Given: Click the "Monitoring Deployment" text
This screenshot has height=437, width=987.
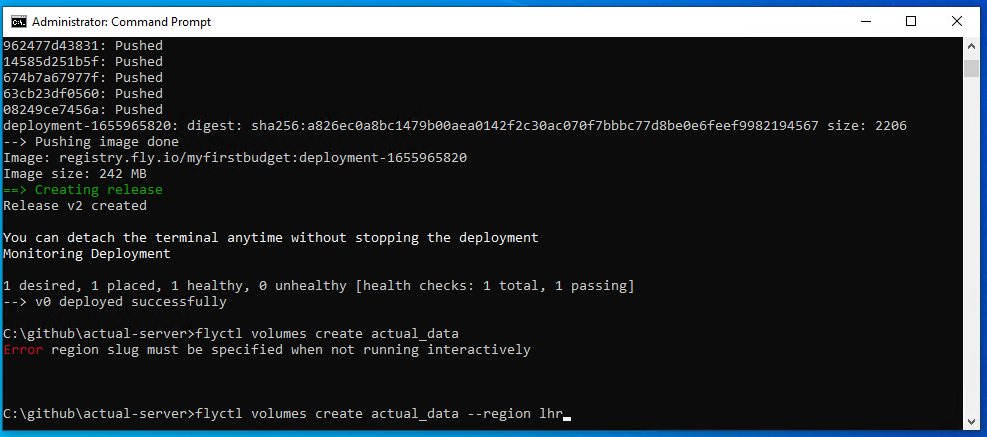Looking at the screenshot, I should tap(87, 253).
